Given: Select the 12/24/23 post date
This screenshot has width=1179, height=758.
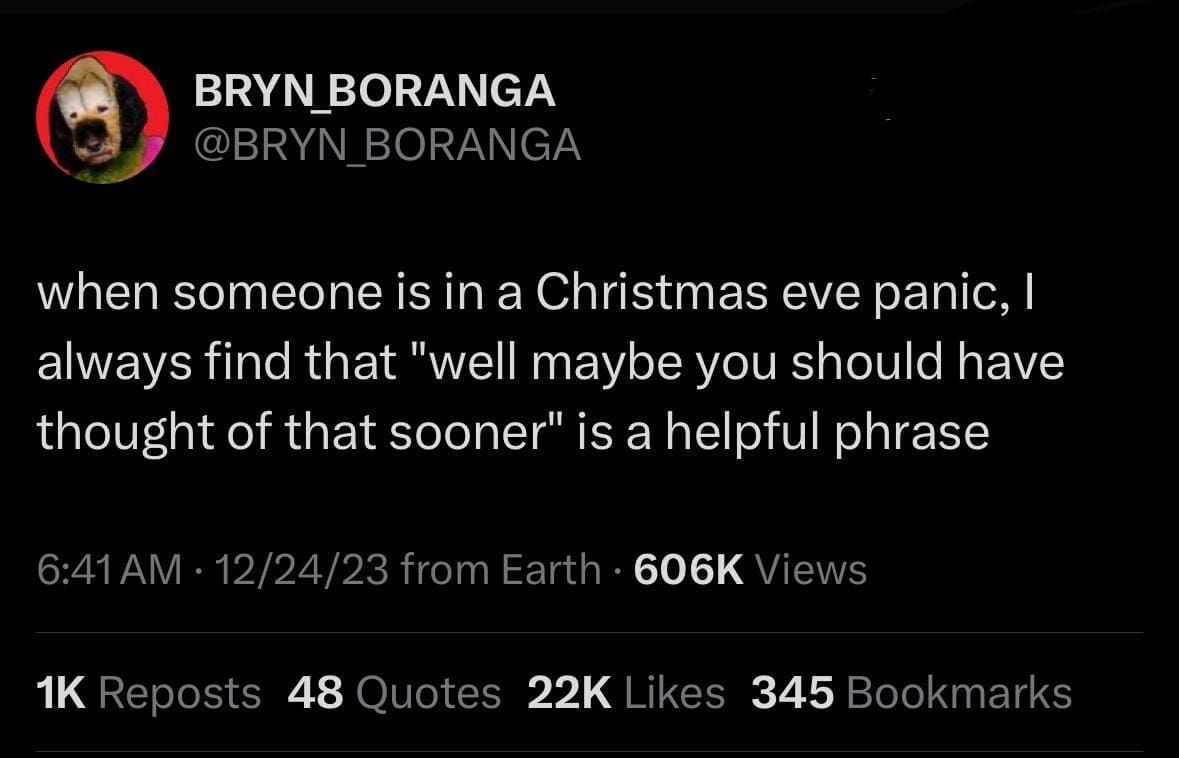Looking at the screenshot, I should pyautogui.click(x=299, y=570).
